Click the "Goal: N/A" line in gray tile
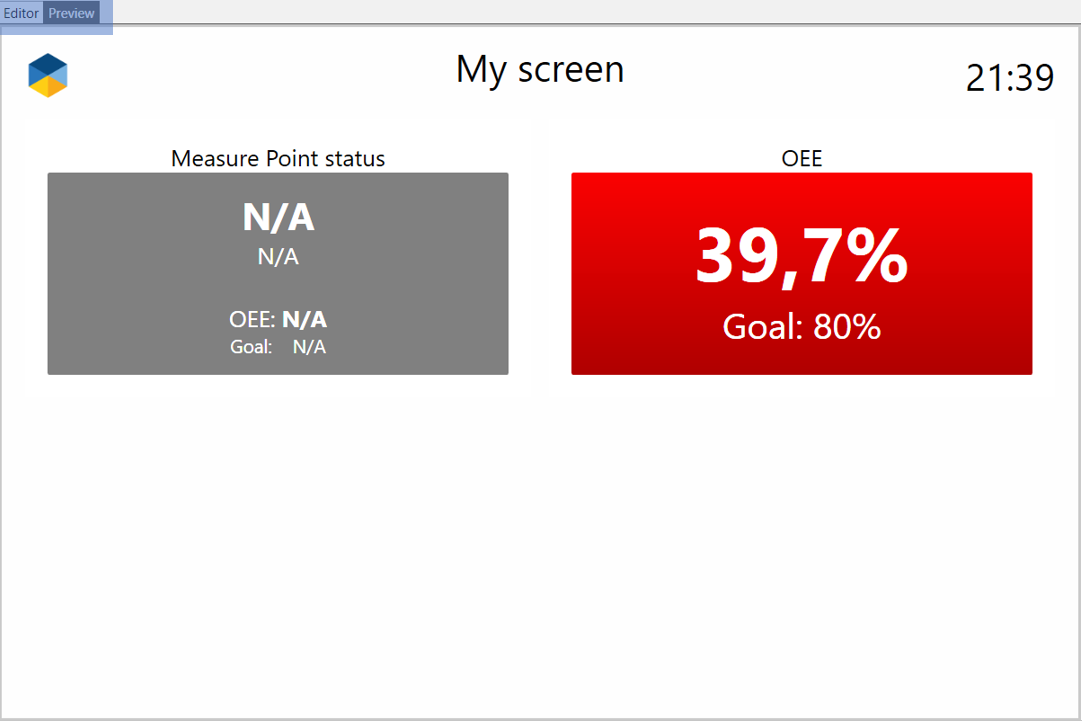 [x=278, y=347]
